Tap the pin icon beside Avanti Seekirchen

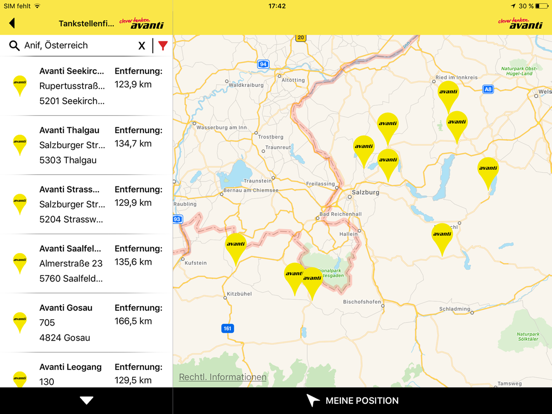(20, 86)
